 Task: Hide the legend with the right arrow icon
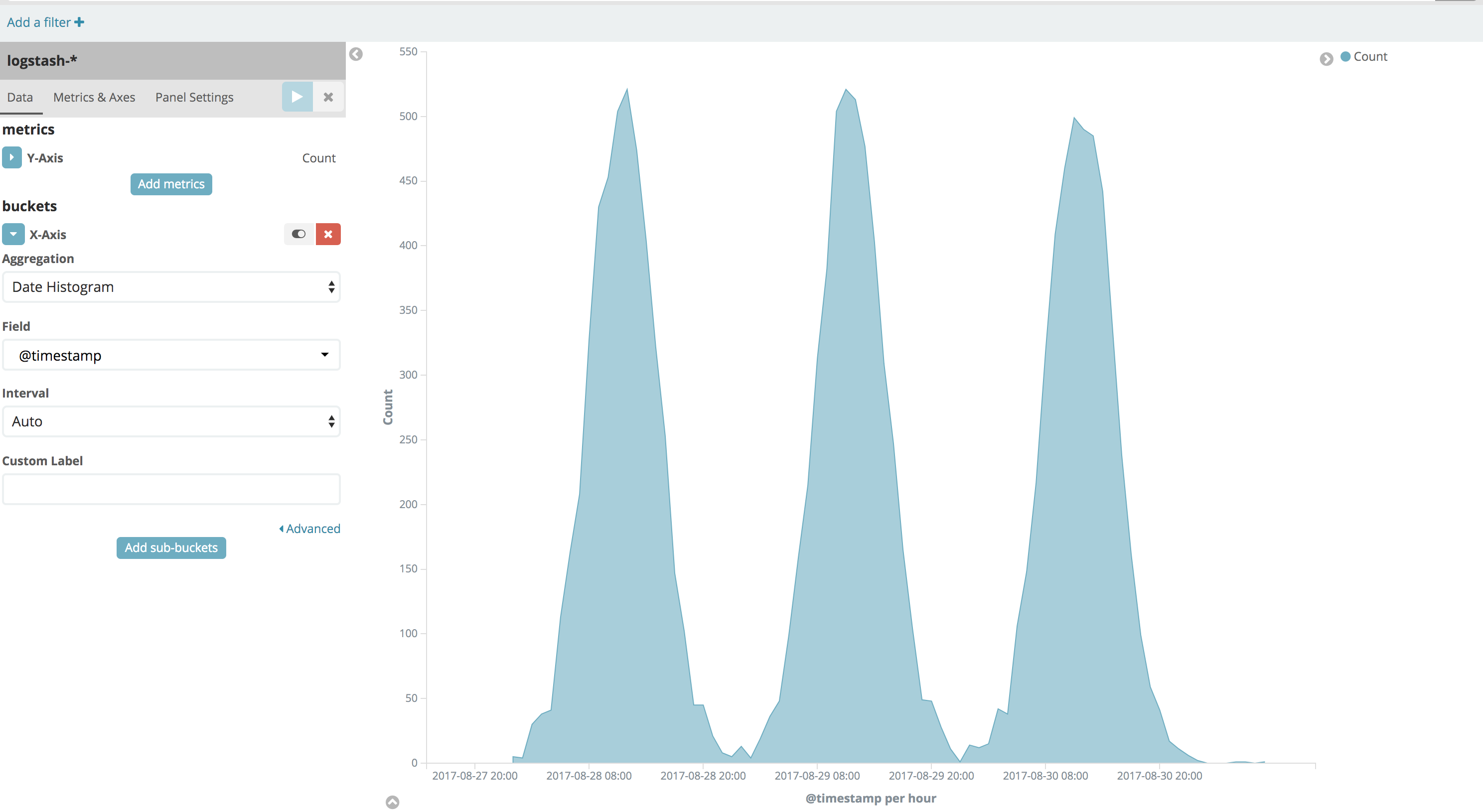click(1326, 59)
